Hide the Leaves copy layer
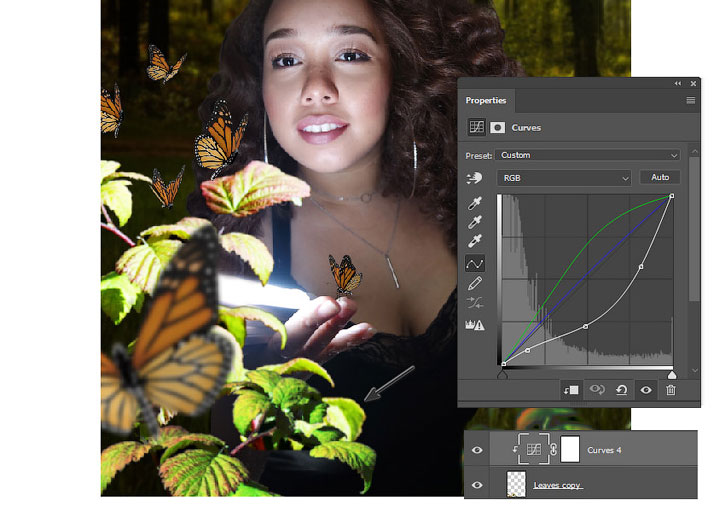Viewport: 725px width, 512px height. 477,485
